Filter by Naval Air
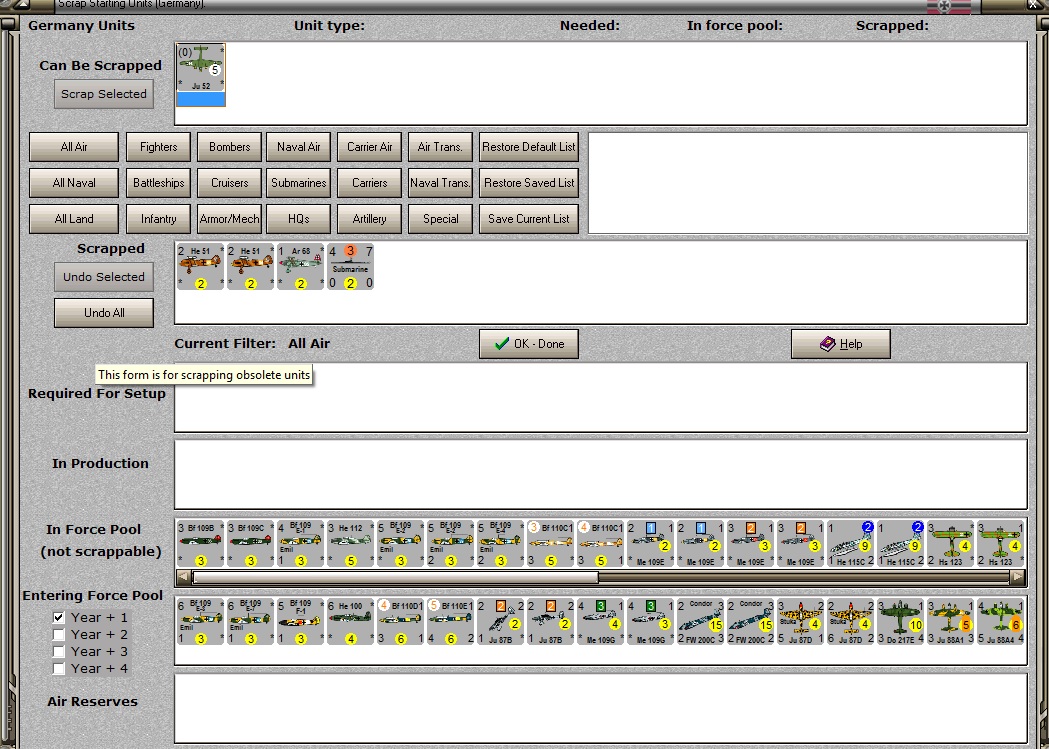The height and width of the screenshot is (749, 1049). (298, 146)
